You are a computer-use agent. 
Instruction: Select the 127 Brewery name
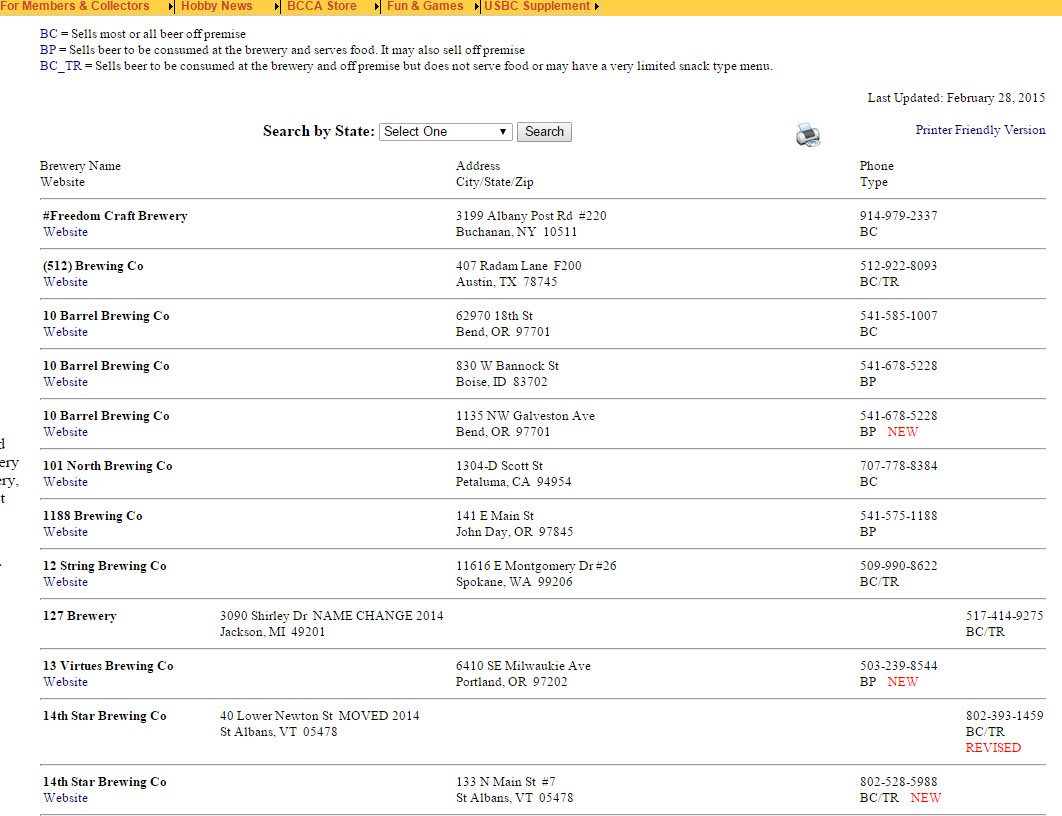coord(80,616)
